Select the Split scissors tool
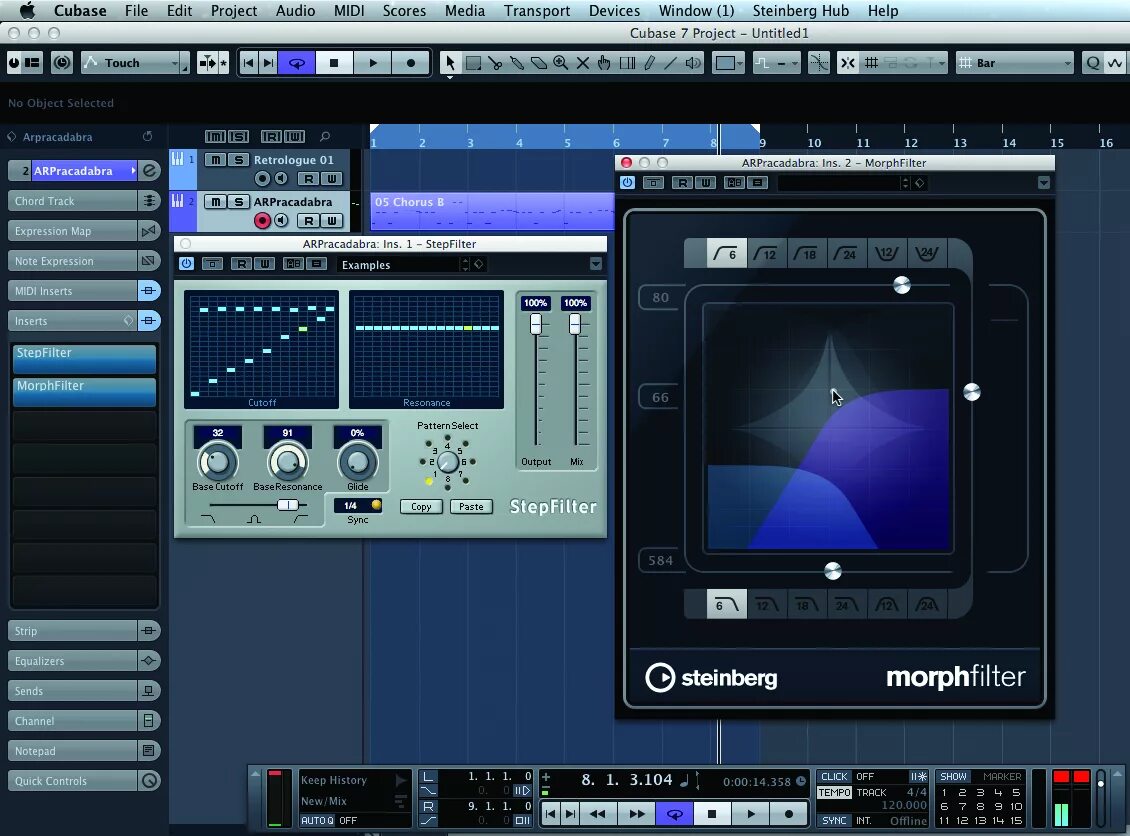 pyautogui.click(x=495, y=63)
